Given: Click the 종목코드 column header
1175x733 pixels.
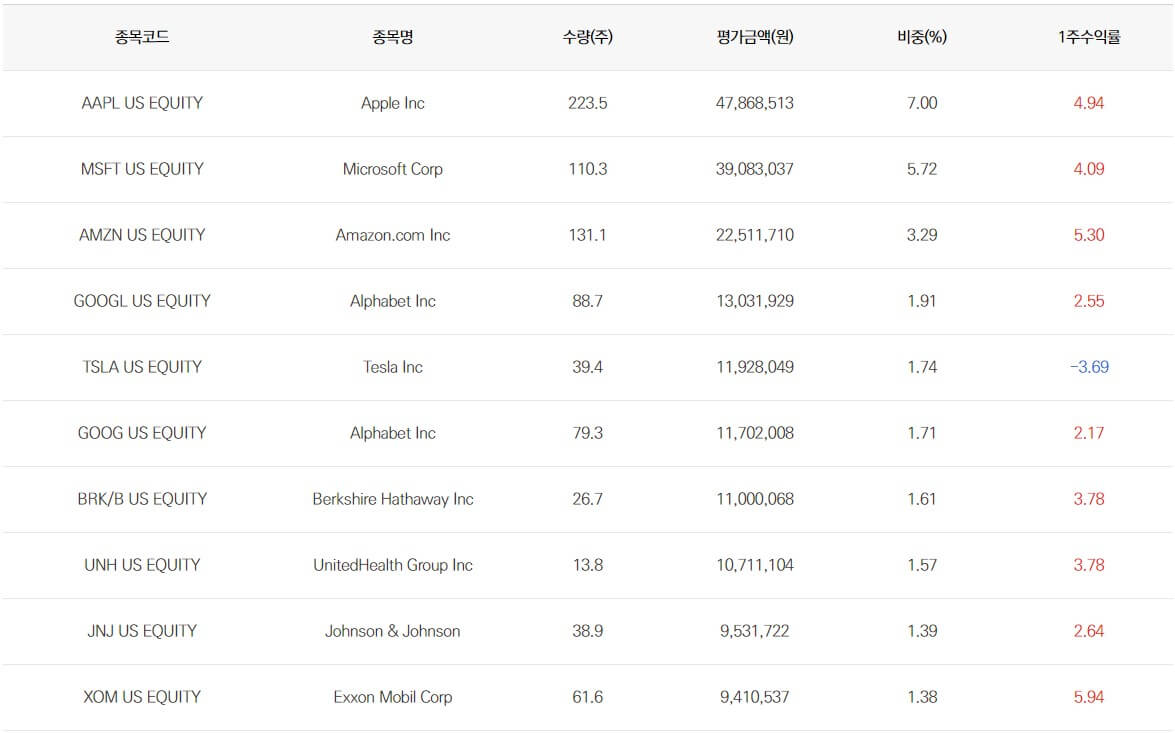Looking at the screenshot, I should coord(142,37).
